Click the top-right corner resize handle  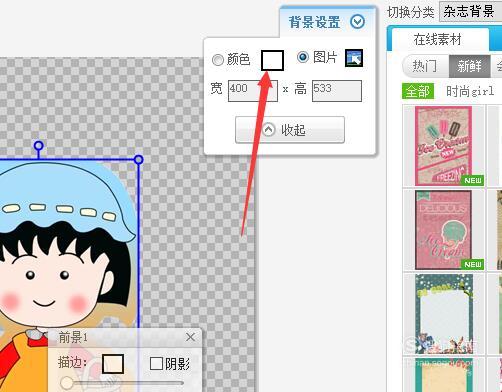pyautogui.click(x=139, y=160)
